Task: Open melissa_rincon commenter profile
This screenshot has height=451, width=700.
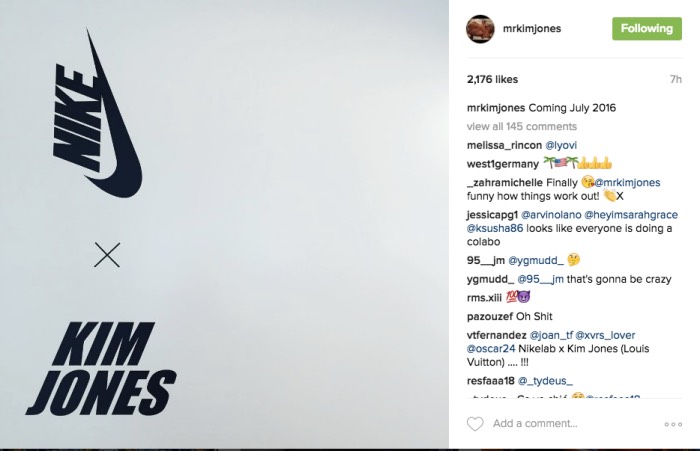Action: [504, 146]
